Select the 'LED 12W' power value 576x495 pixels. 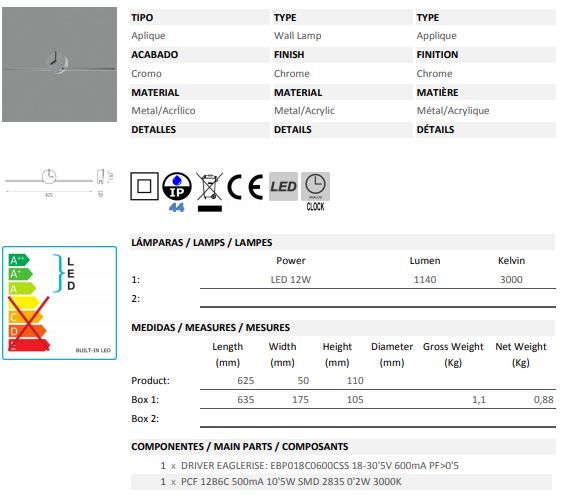click(x=291, y=280)
